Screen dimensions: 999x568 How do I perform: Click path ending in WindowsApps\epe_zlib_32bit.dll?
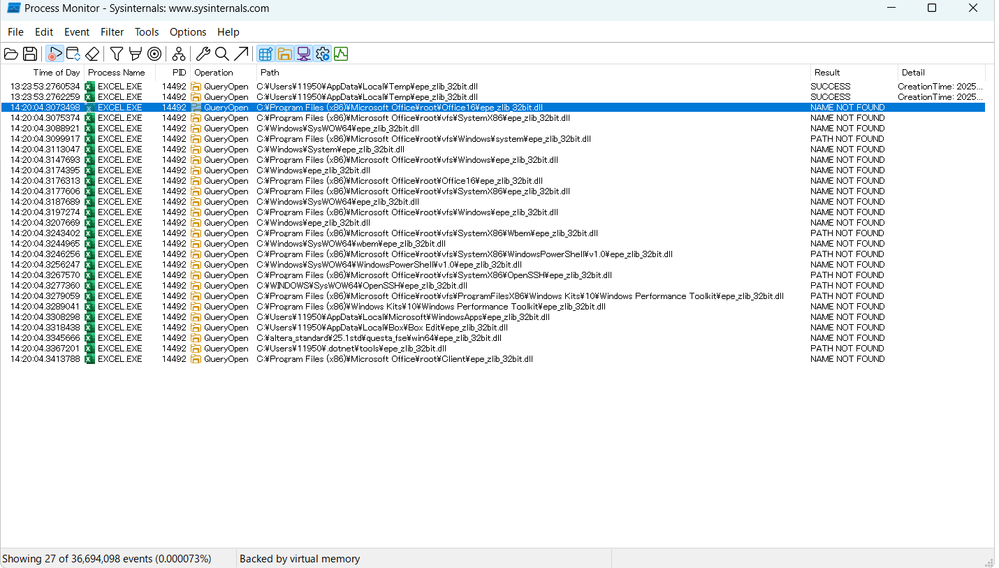[403, 317]
